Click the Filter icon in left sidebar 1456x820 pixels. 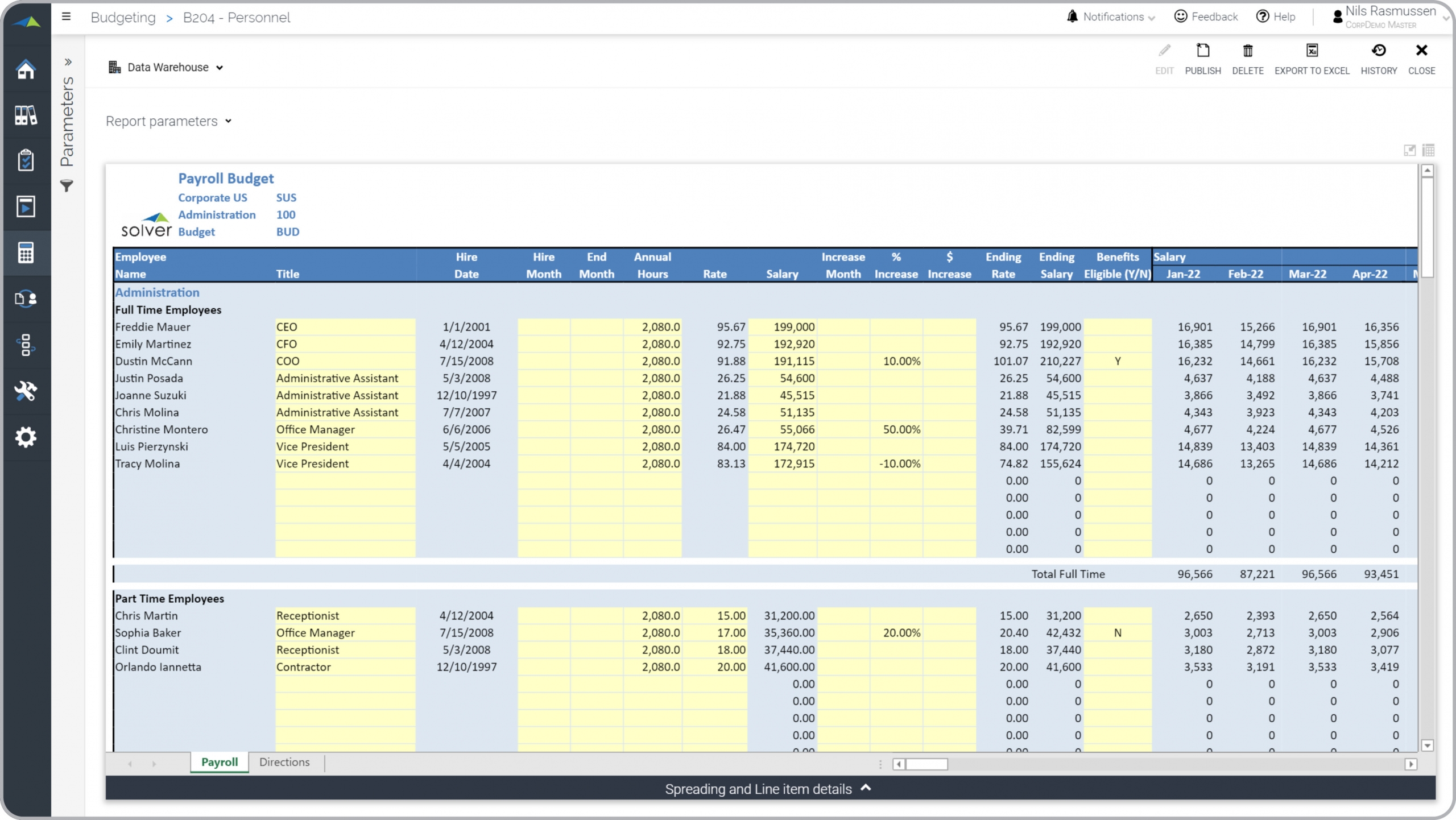coord(68,186)
